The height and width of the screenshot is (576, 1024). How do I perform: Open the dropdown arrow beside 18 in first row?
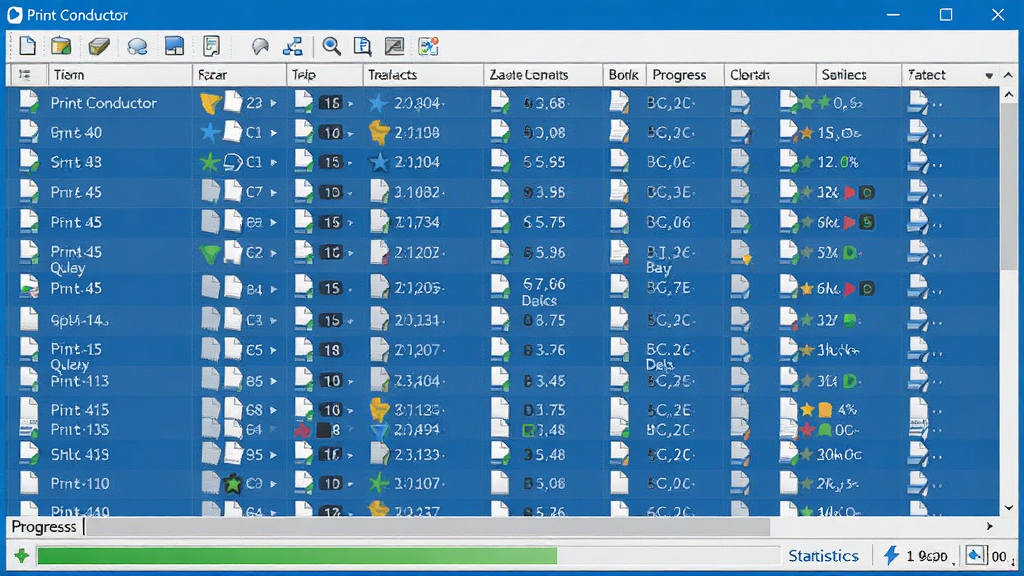coord(351,103)
